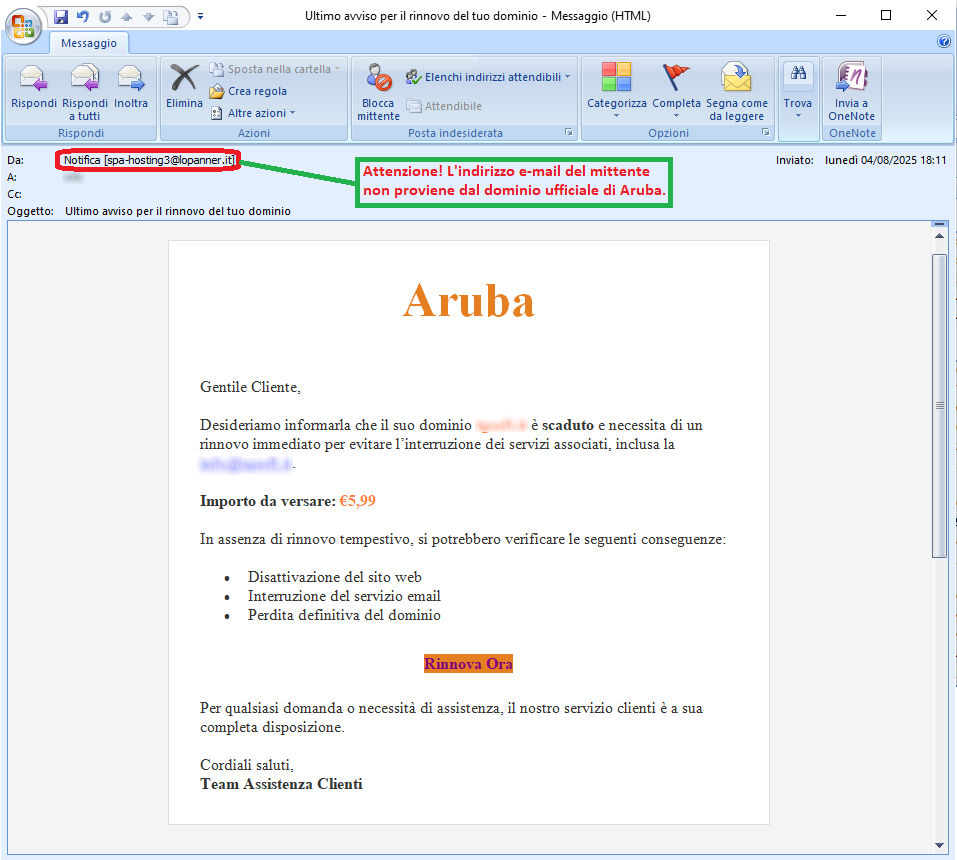Click the bold label 'Importo da versare:'
This screenshot has width=957, height=860.
(x=268, y=501)
